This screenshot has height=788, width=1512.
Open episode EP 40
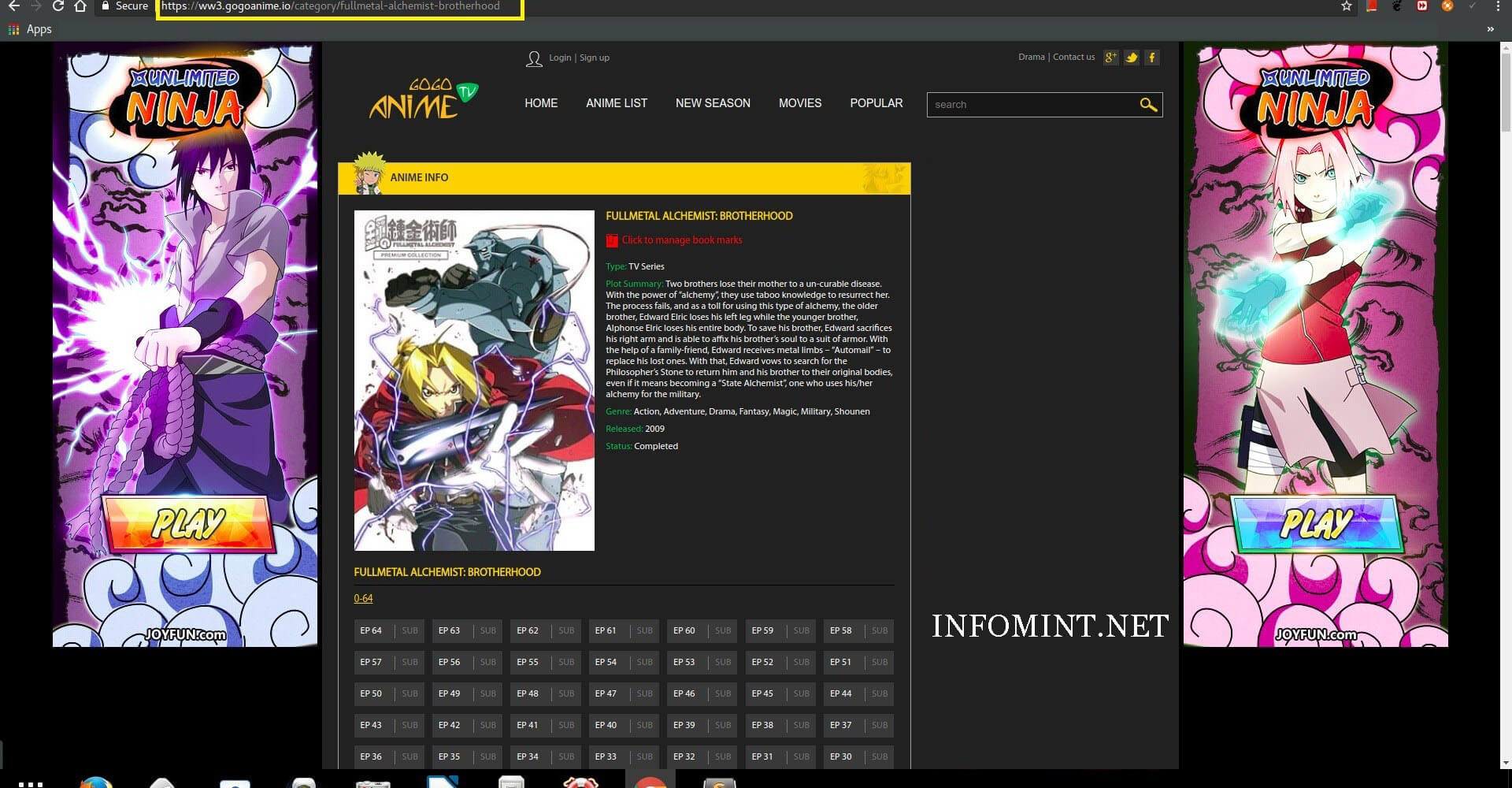coord(624,725)
